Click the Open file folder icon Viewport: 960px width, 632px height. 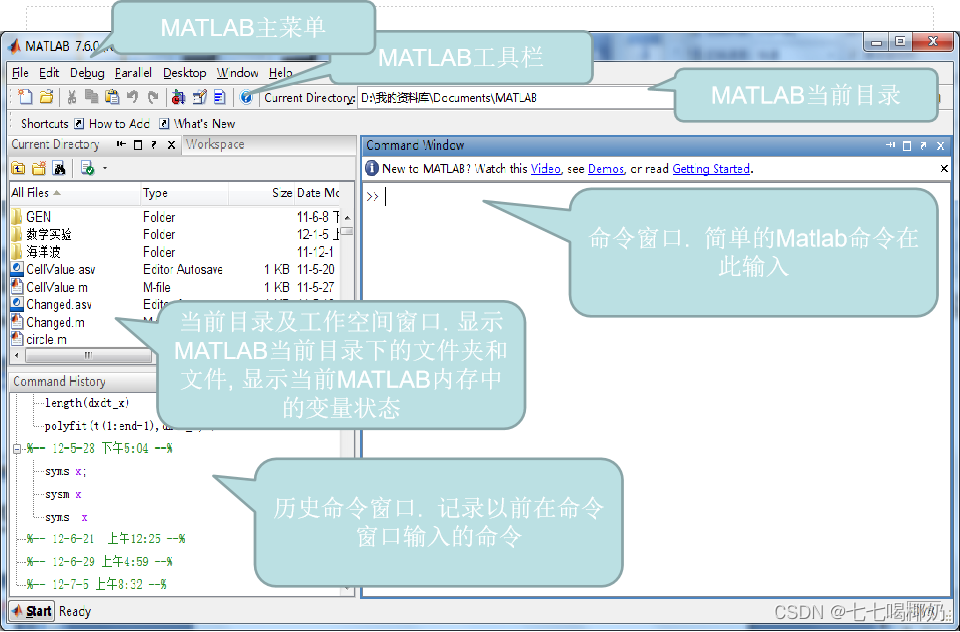[x=46, y=97]
